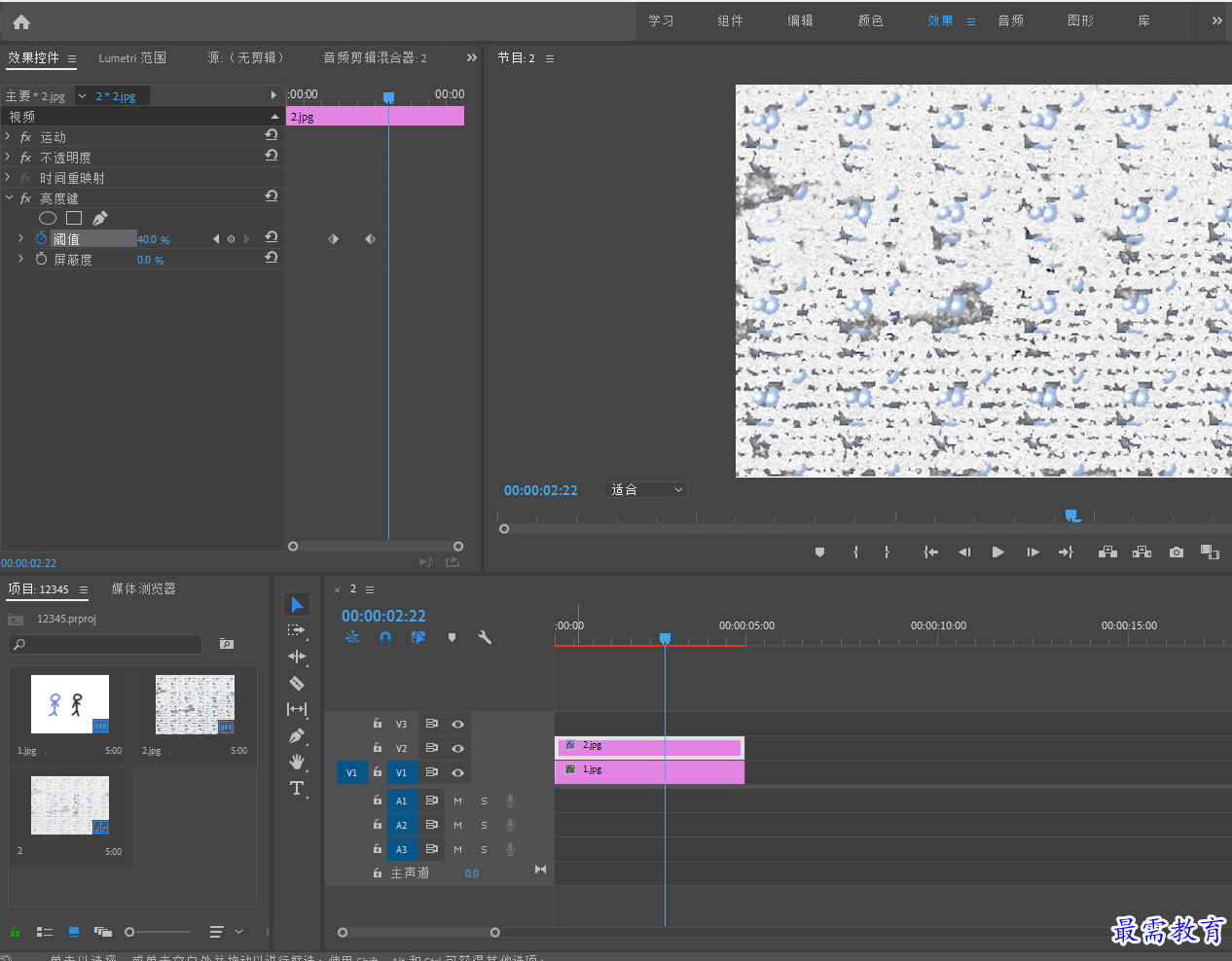
Task: Add marker in program monitor
Action: 819,552
